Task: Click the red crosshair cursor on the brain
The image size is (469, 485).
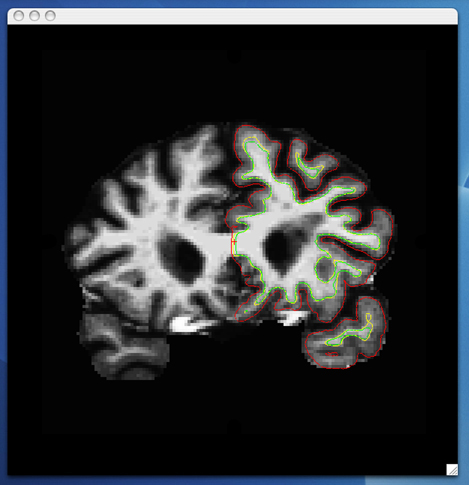Action: point(234,241)
